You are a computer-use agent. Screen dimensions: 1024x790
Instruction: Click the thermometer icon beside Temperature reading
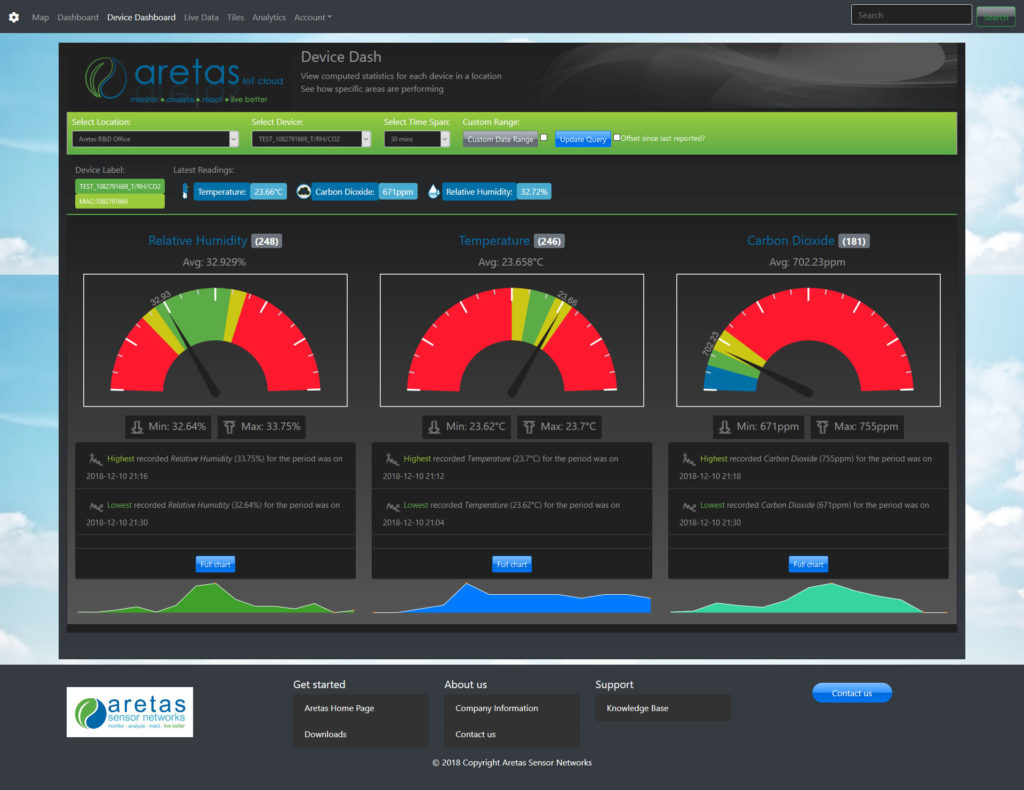click(185, 191)
